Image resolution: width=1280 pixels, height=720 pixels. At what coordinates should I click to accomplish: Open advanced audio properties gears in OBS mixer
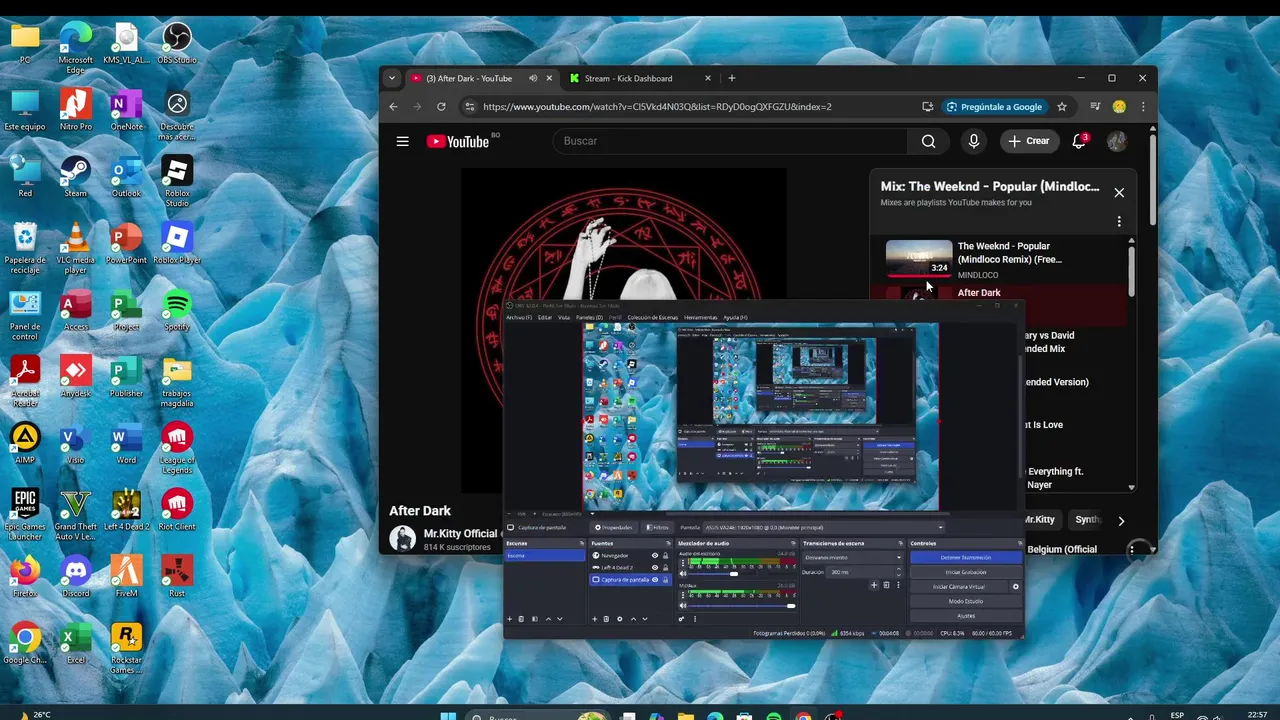tap(682, 619)
